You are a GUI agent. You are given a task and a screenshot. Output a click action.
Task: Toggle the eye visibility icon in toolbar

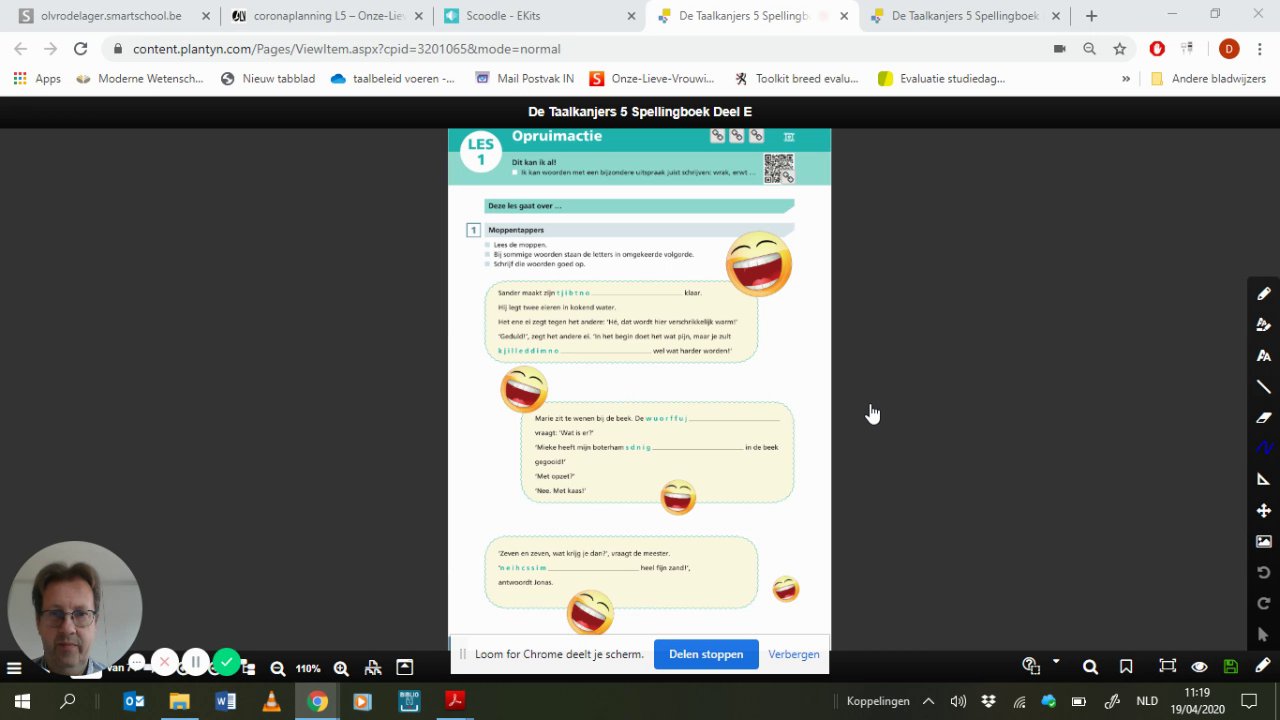click(1199, 667)
